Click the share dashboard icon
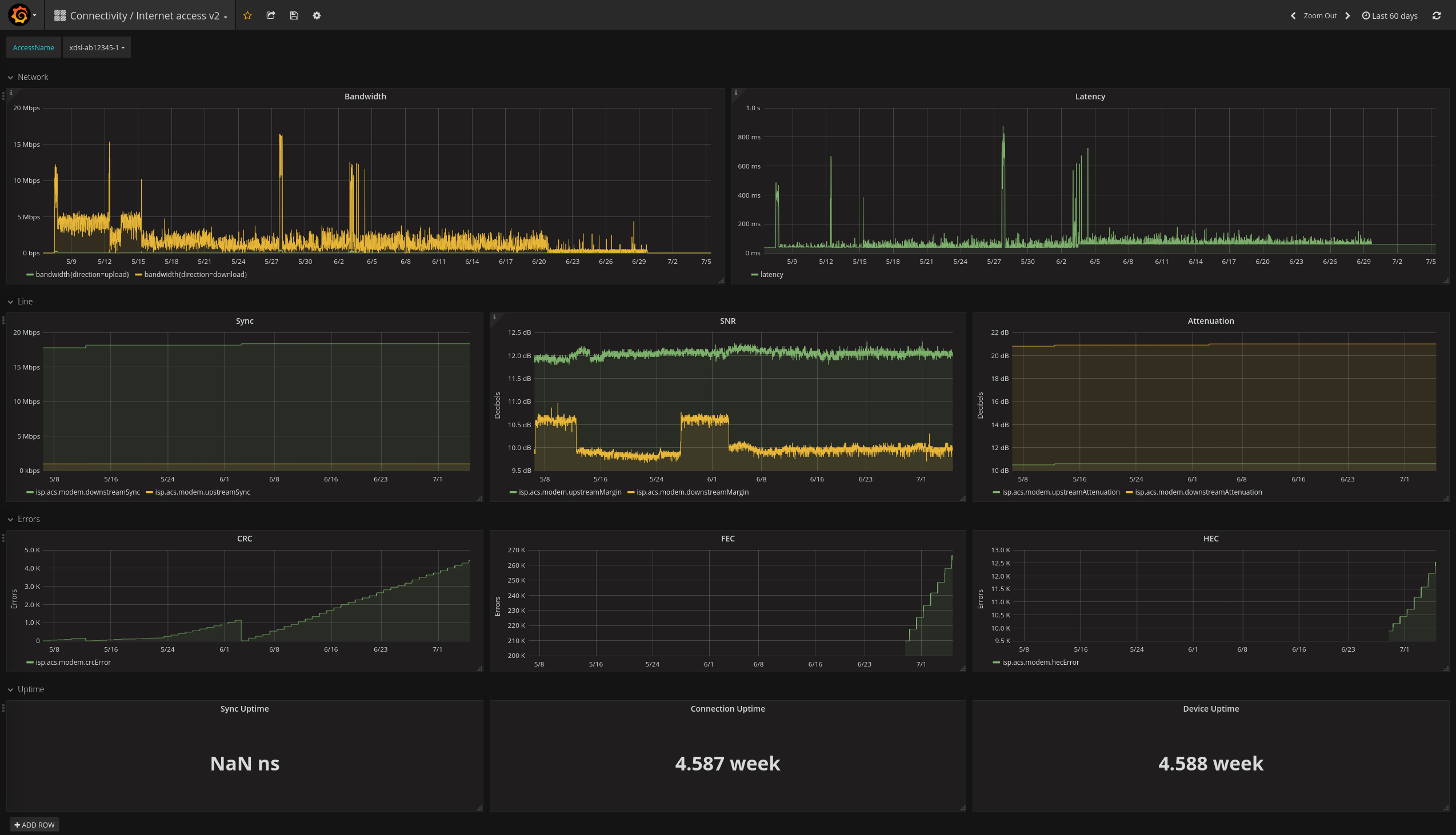1456x835 pixels. click(271, 15)
